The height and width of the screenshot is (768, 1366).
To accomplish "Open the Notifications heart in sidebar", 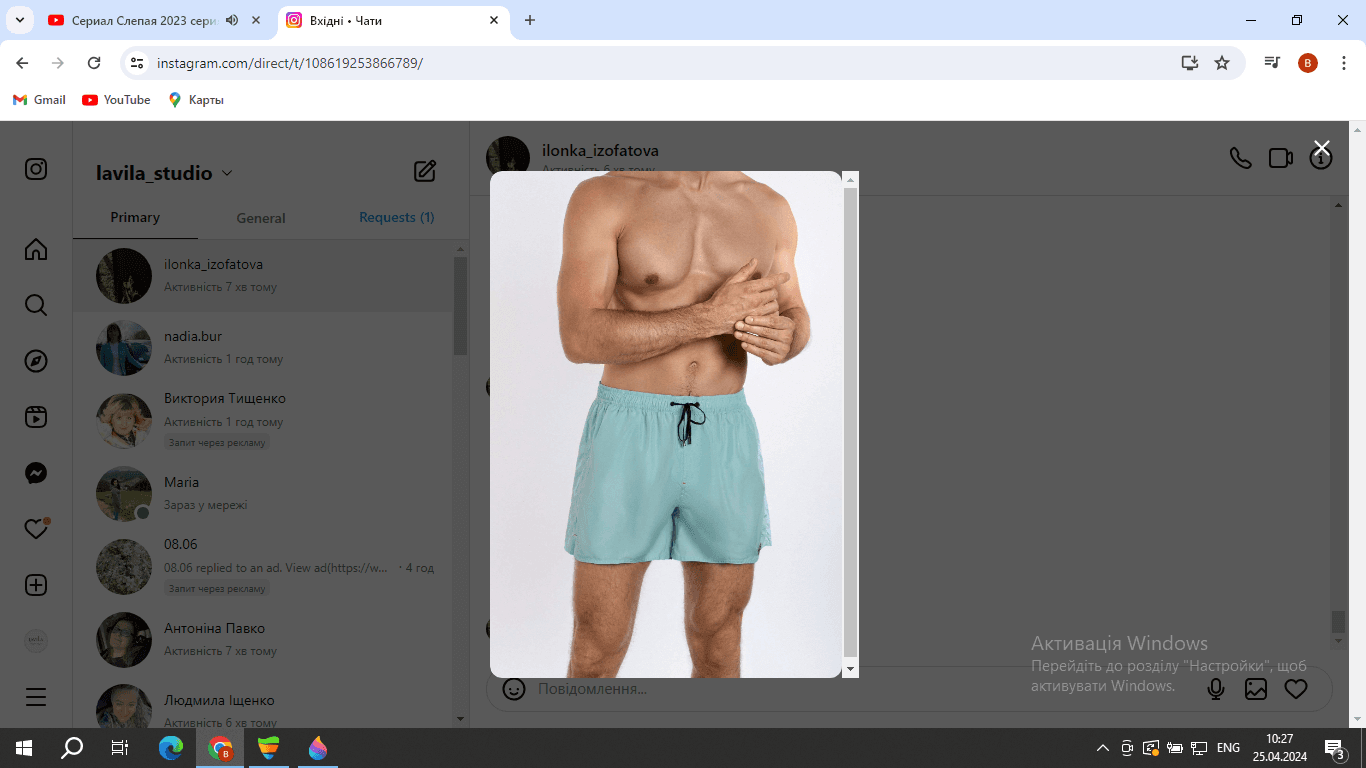I will point(36,529).
